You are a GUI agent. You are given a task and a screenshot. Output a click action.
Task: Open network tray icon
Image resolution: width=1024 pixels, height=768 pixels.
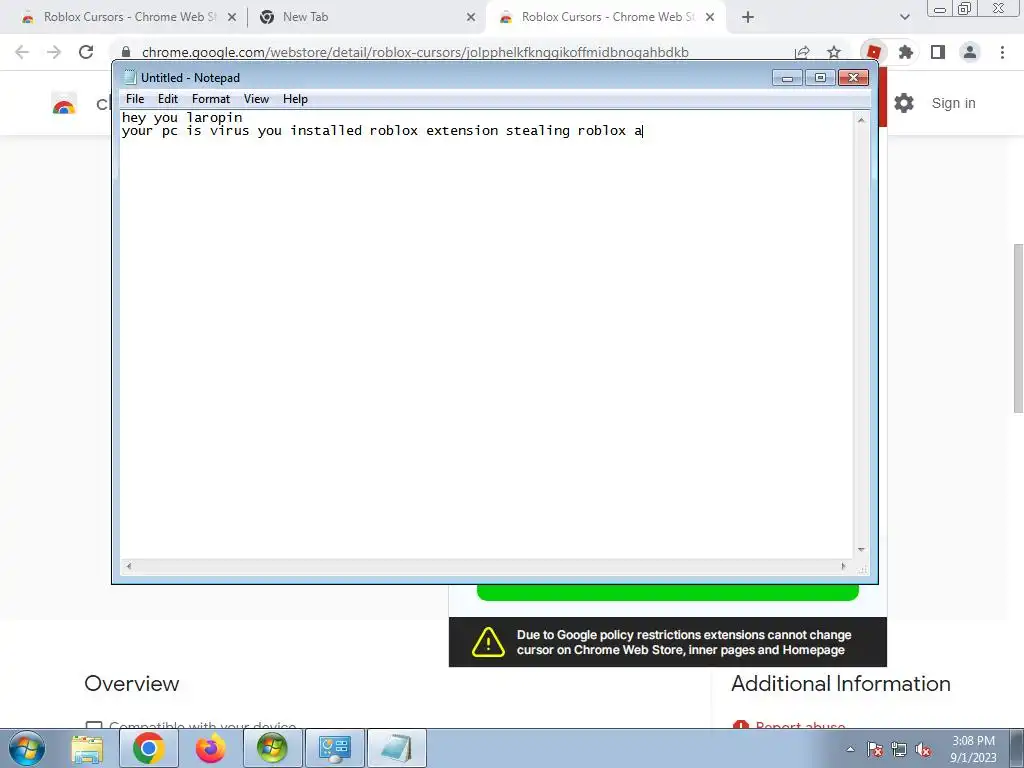[x=899, y=749]
